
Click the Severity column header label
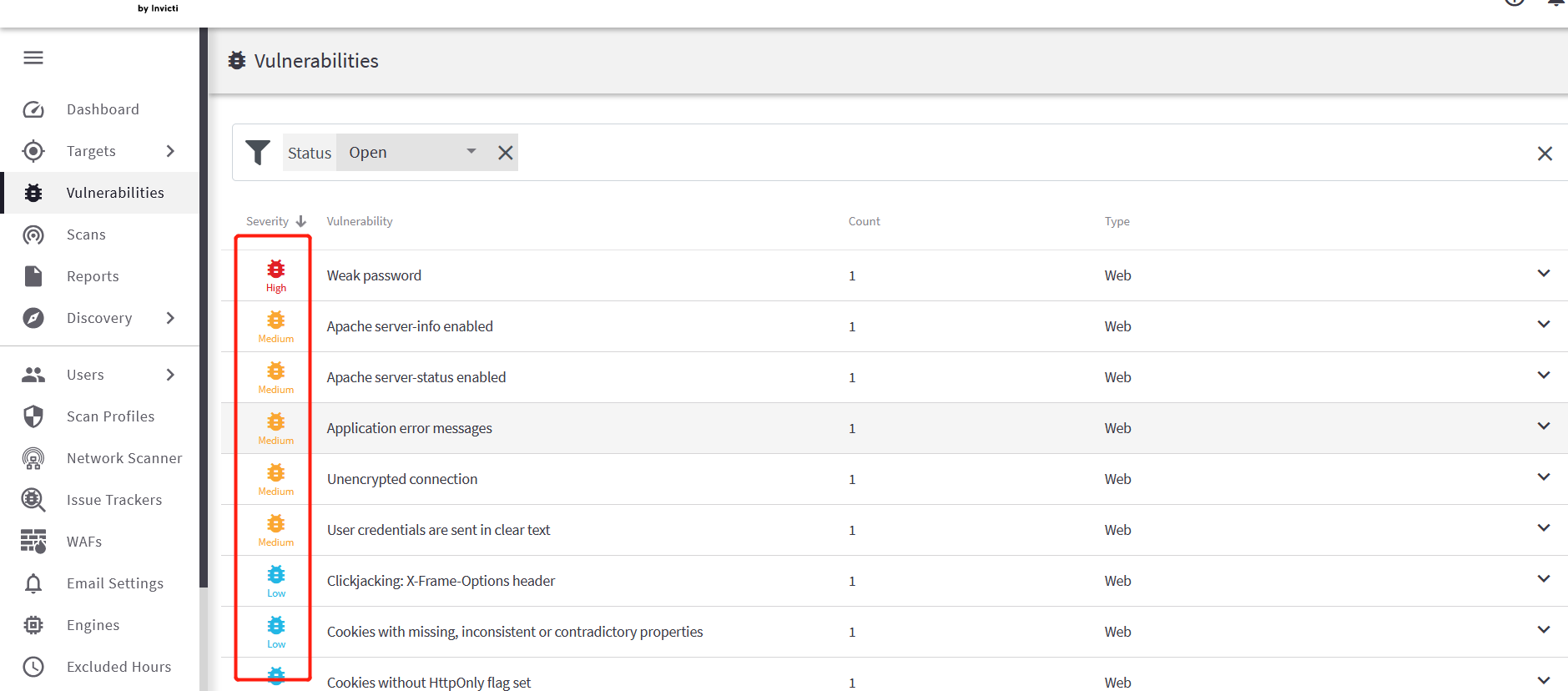pyautogui.click(x=267, y=221)
